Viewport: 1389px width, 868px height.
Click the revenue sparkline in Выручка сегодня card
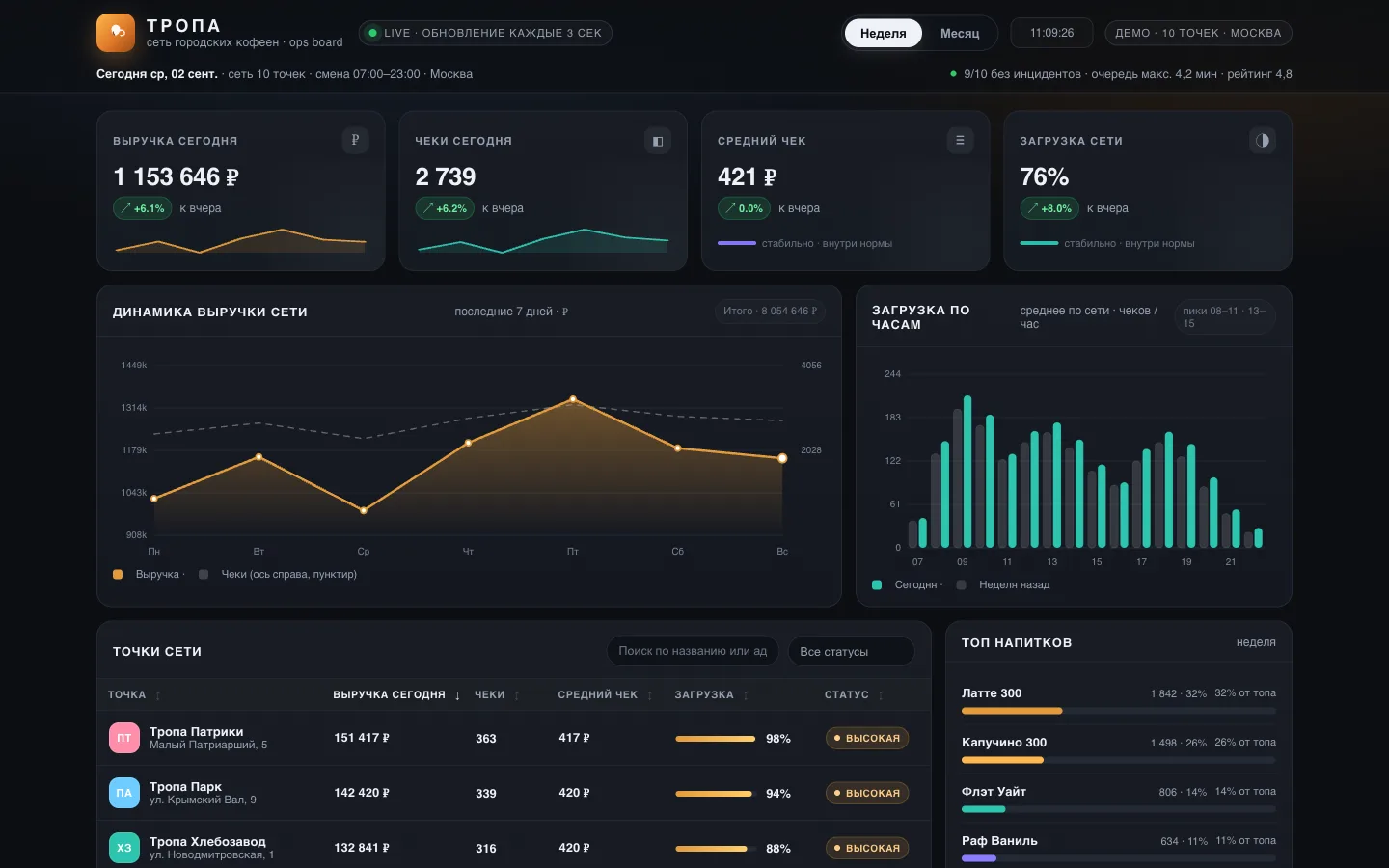[x=241, y=240]
